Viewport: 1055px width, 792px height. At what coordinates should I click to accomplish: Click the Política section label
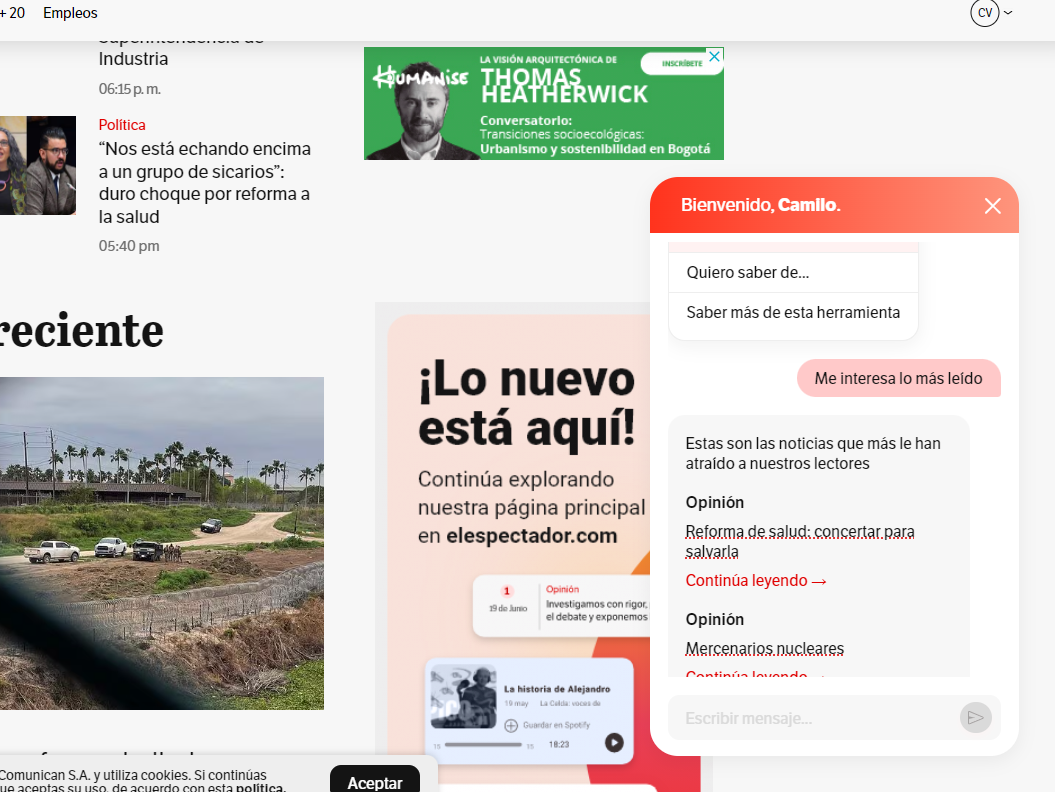pos(122,124)
